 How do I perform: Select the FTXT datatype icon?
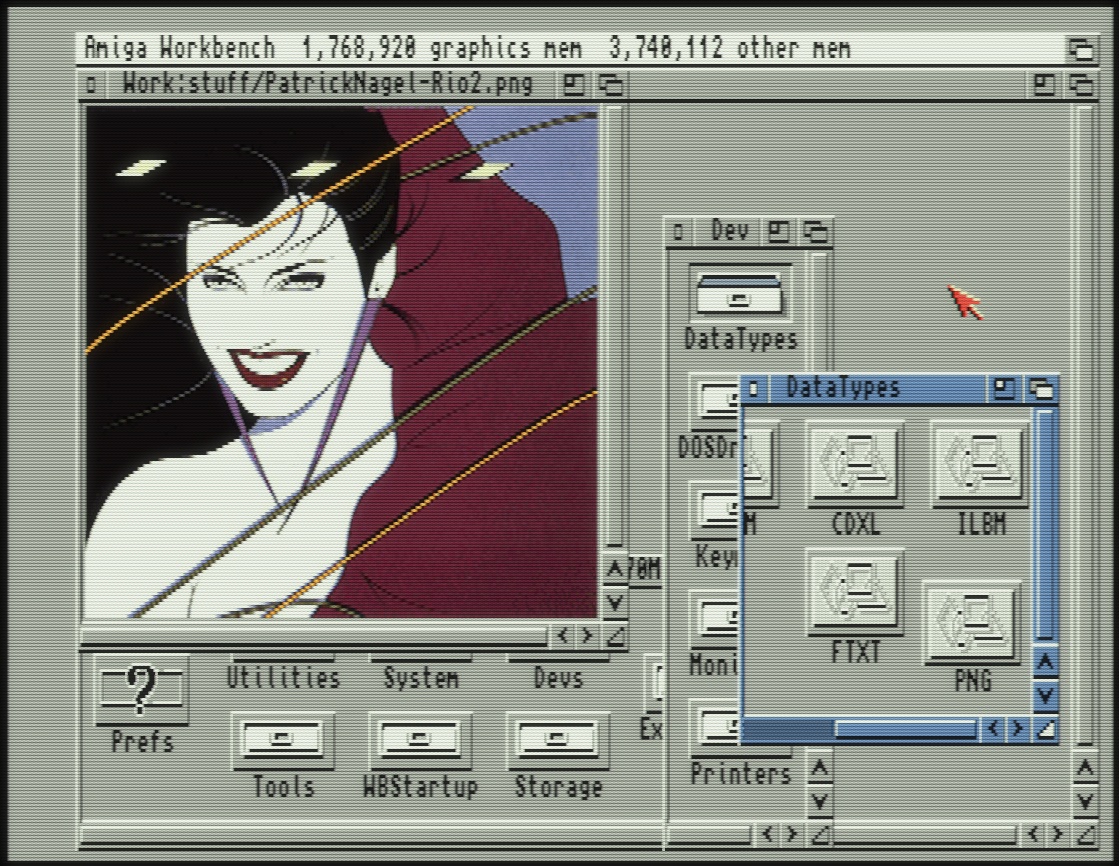tap(855, 592)
